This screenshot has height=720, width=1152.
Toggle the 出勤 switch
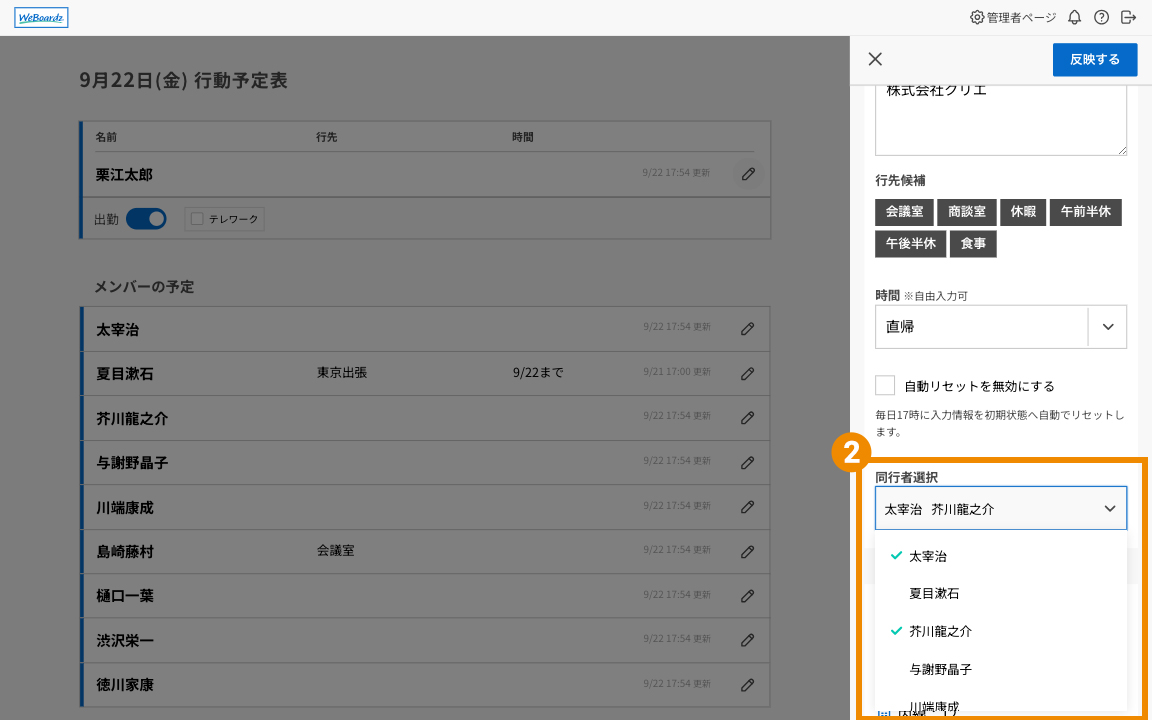point(146,219)
